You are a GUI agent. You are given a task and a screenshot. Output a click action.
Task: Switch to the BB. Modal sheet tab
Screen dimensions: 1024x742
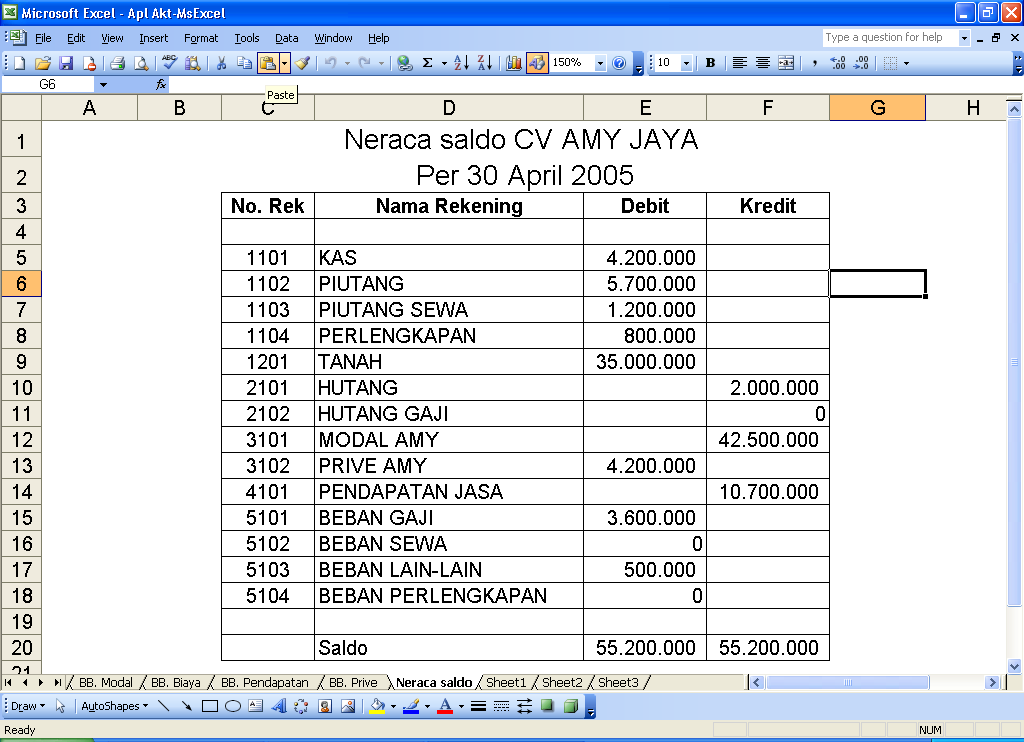coord(105,682)
